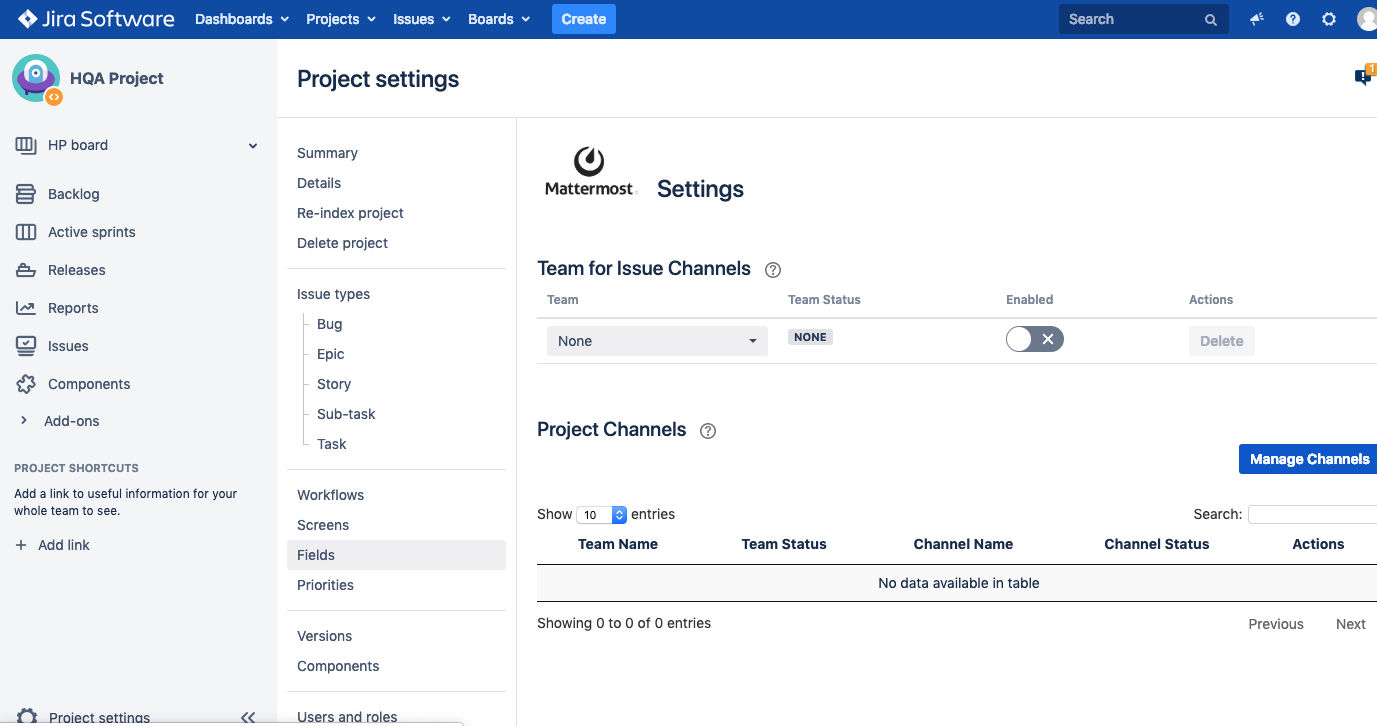The height and width of the screenshot is (726, 1377).
Task: Click the HQA Project avatar
Action: 36,78
